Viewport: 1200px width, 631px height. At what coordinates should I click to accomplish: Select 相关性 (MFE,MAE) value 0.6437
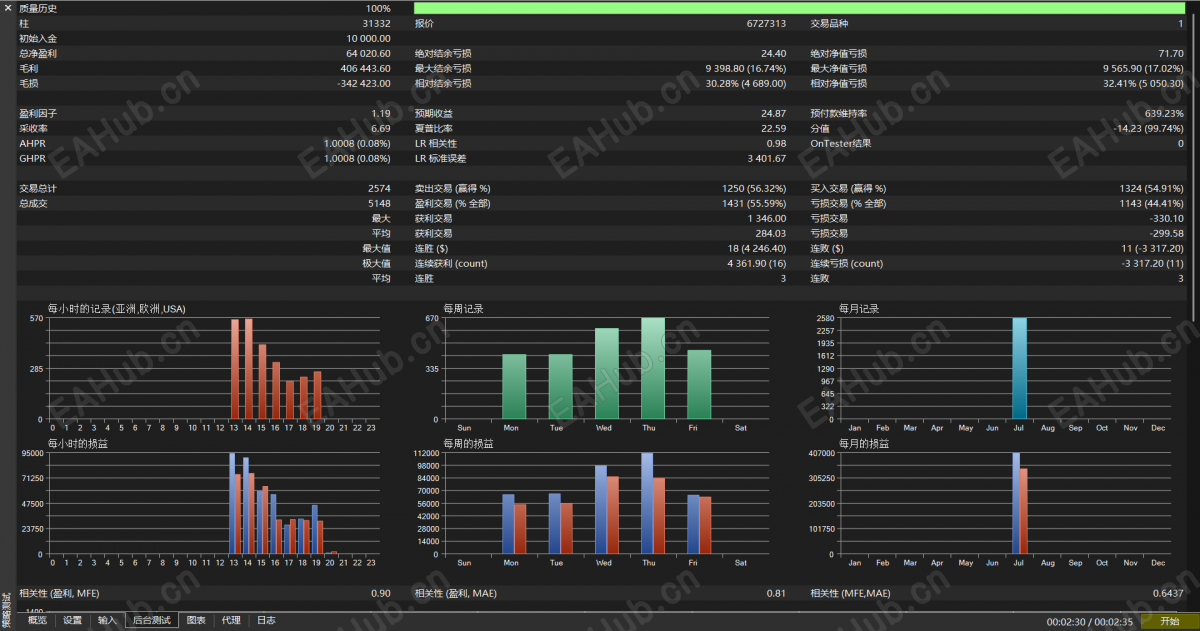[1167, 593]
